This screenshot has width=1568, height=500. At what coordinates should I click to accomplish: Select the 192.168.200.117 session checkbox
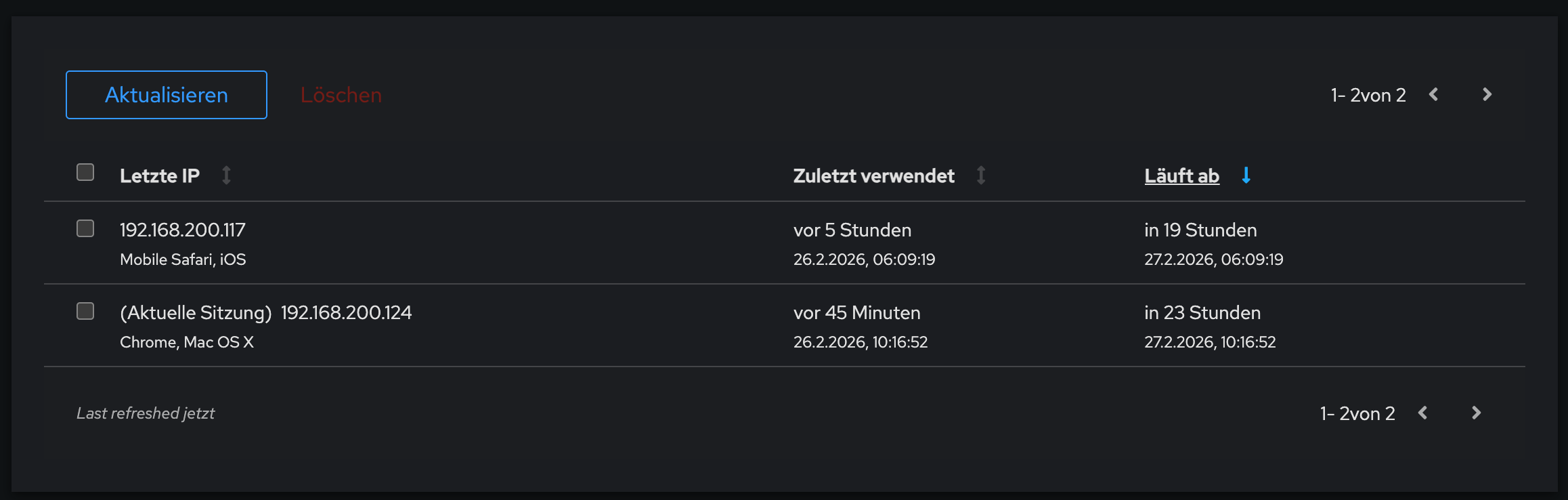(x=85, y=228)
